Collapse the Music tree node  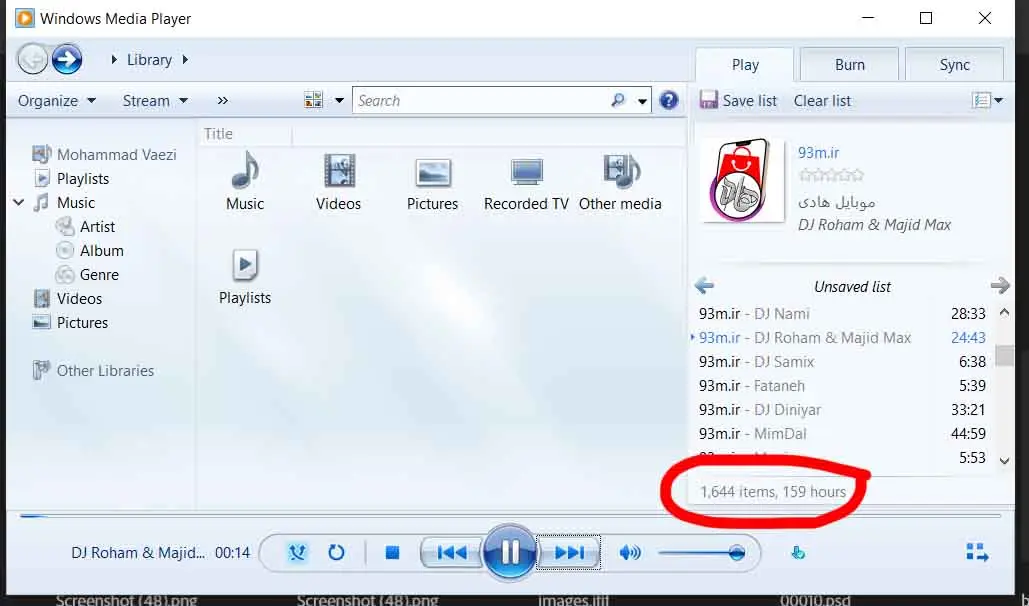19,202
